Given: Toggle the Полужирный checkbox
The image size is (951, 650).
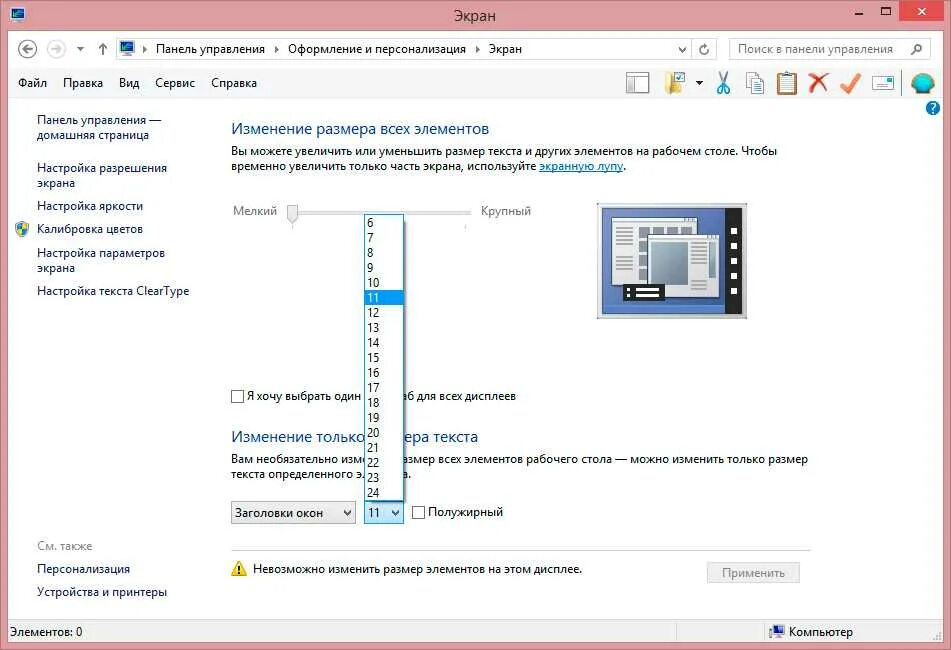Looking at the screenshot, I should coord(418,512).
